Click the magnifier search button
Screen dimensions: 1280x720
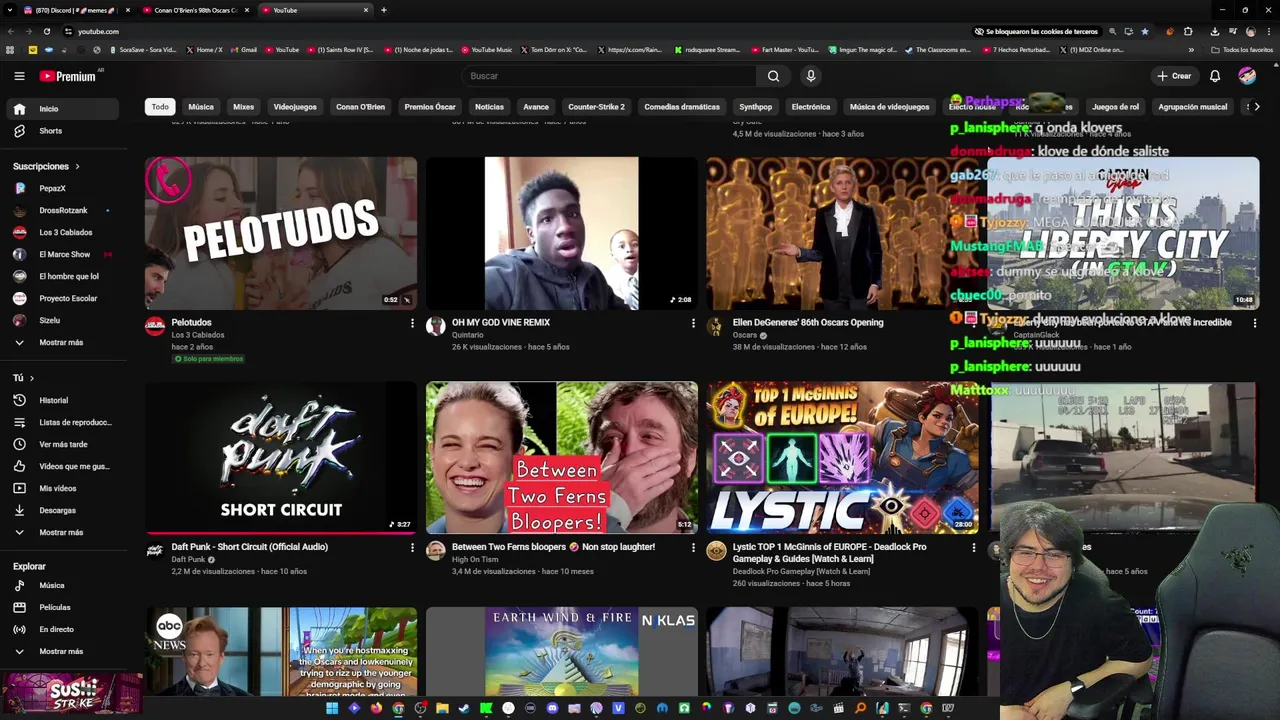[x=773, y=76]
